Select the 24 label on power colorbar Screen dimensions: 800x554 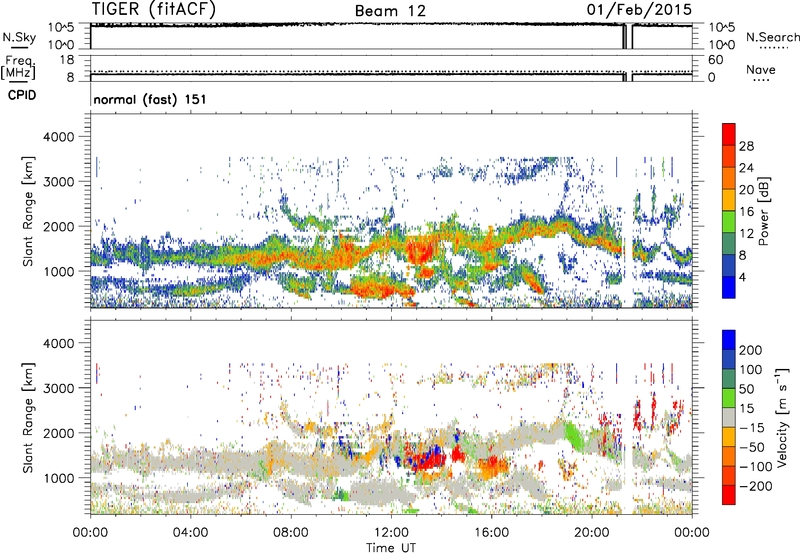point(746,168)
